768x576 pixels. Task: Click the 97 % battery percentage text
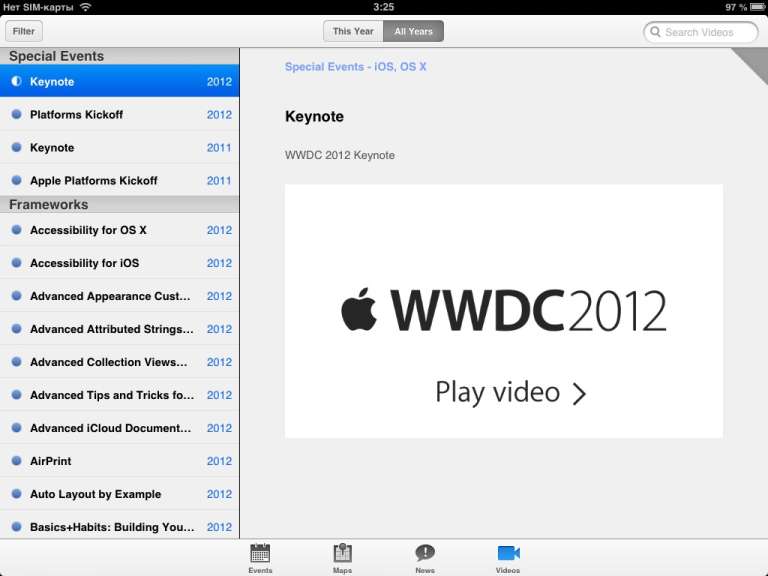click(736, 7)
